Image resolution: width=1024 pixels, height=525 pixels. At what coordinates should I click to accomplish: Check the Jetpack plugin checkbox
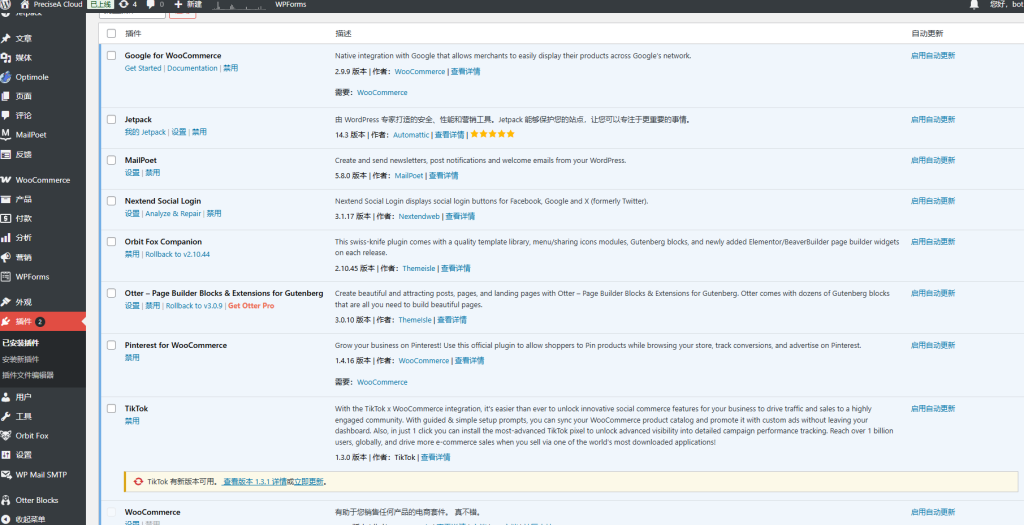click(112, 119)
